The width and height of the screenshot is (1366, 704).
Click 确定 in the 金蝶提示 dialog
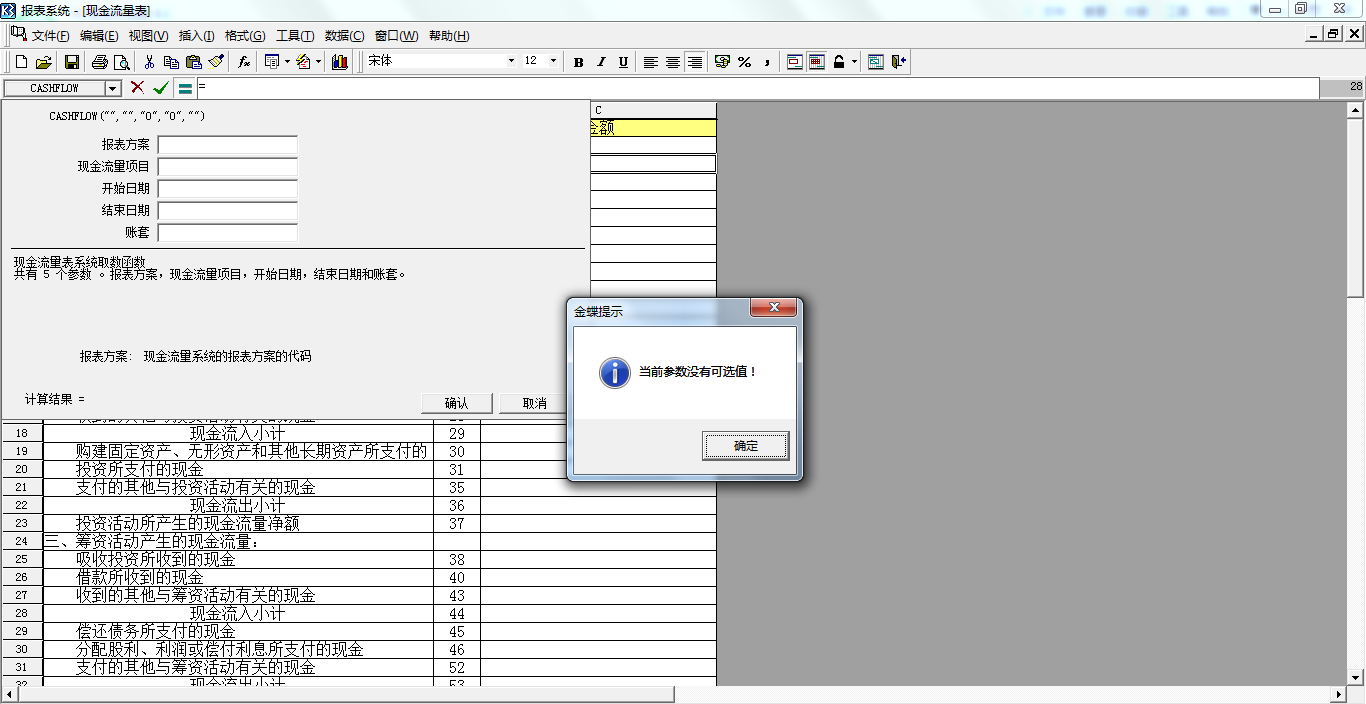pyautogui.click(x=746, y=446)
